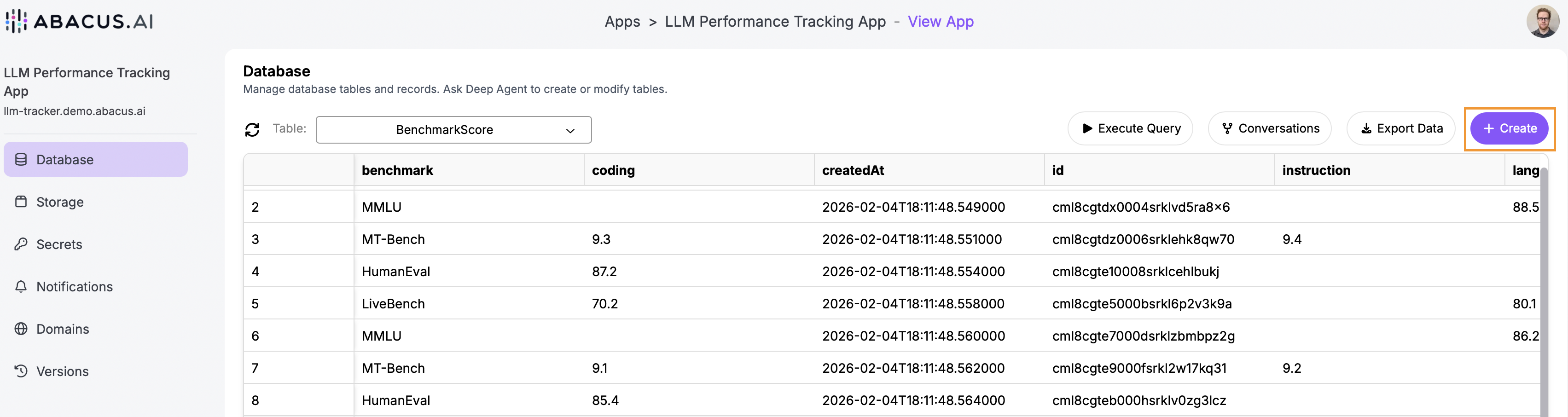The width and height of the screenshot is (1568, 417).
Task: Click the user profile avatar
Action: point(1542,21)
